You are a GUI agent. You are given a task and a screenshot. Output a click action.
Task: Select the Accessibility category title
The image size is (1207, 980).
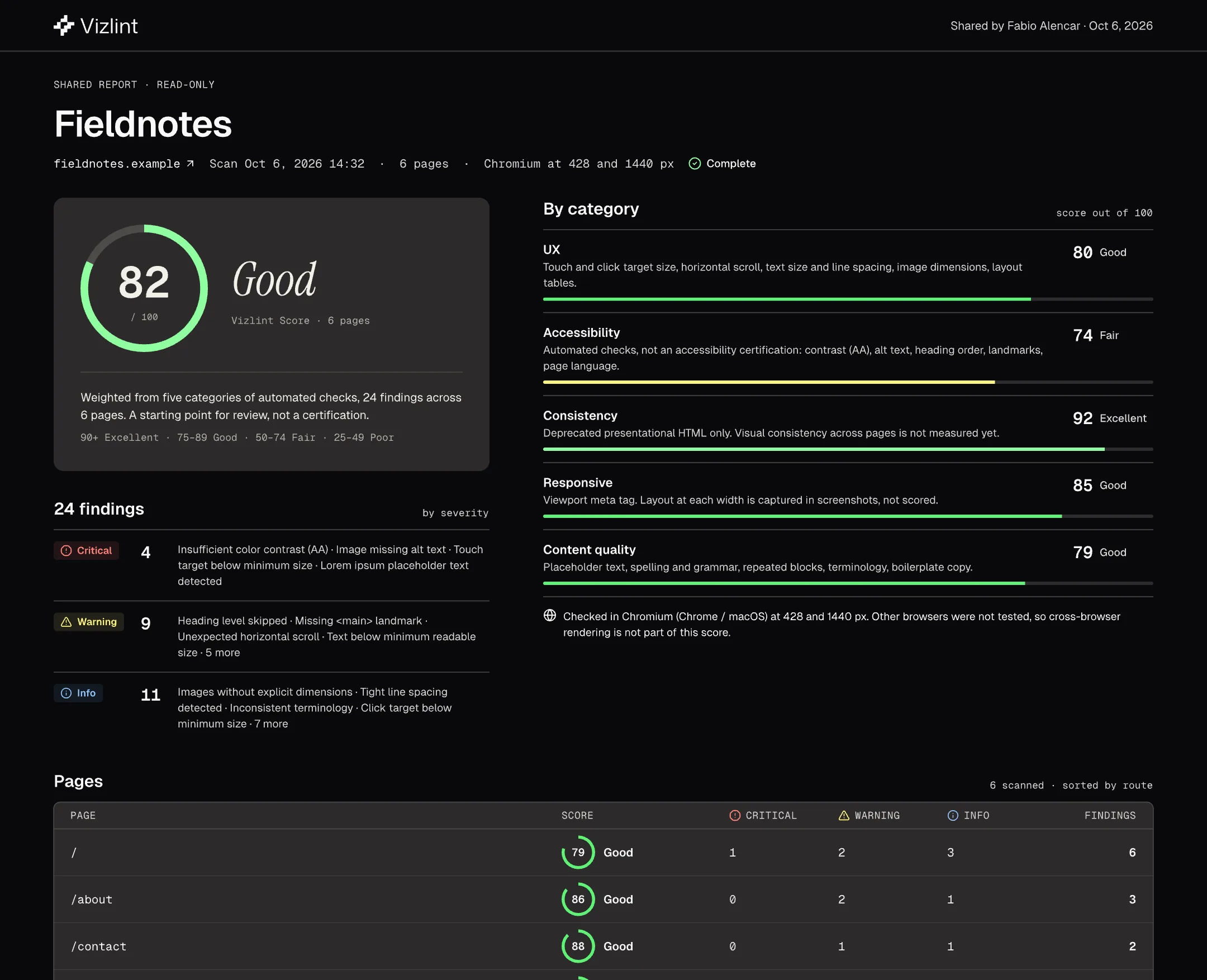tap(582, 332)
